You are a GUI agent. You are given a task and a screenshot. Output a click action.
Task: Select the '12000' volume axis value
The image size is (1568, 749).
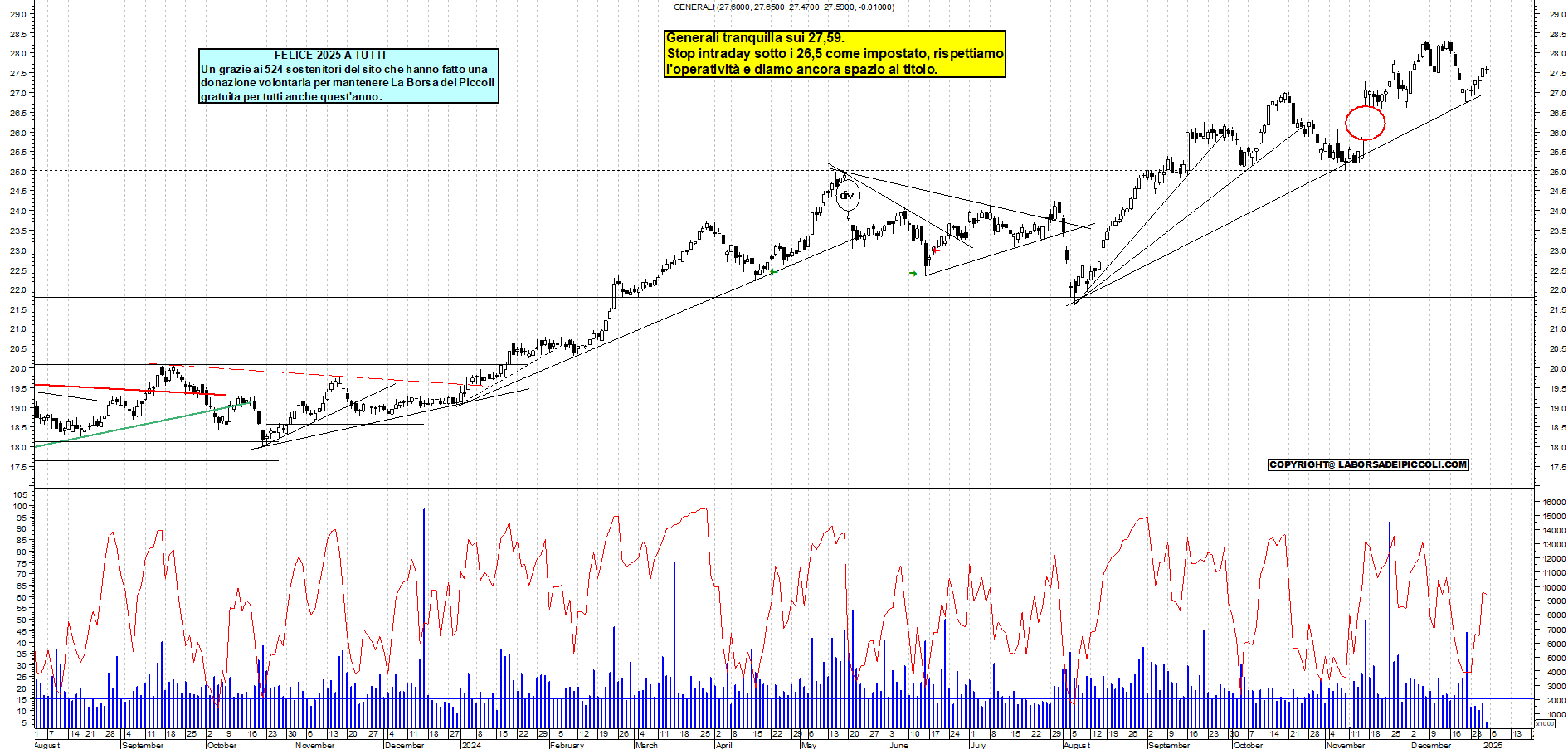coord(1554,558)
